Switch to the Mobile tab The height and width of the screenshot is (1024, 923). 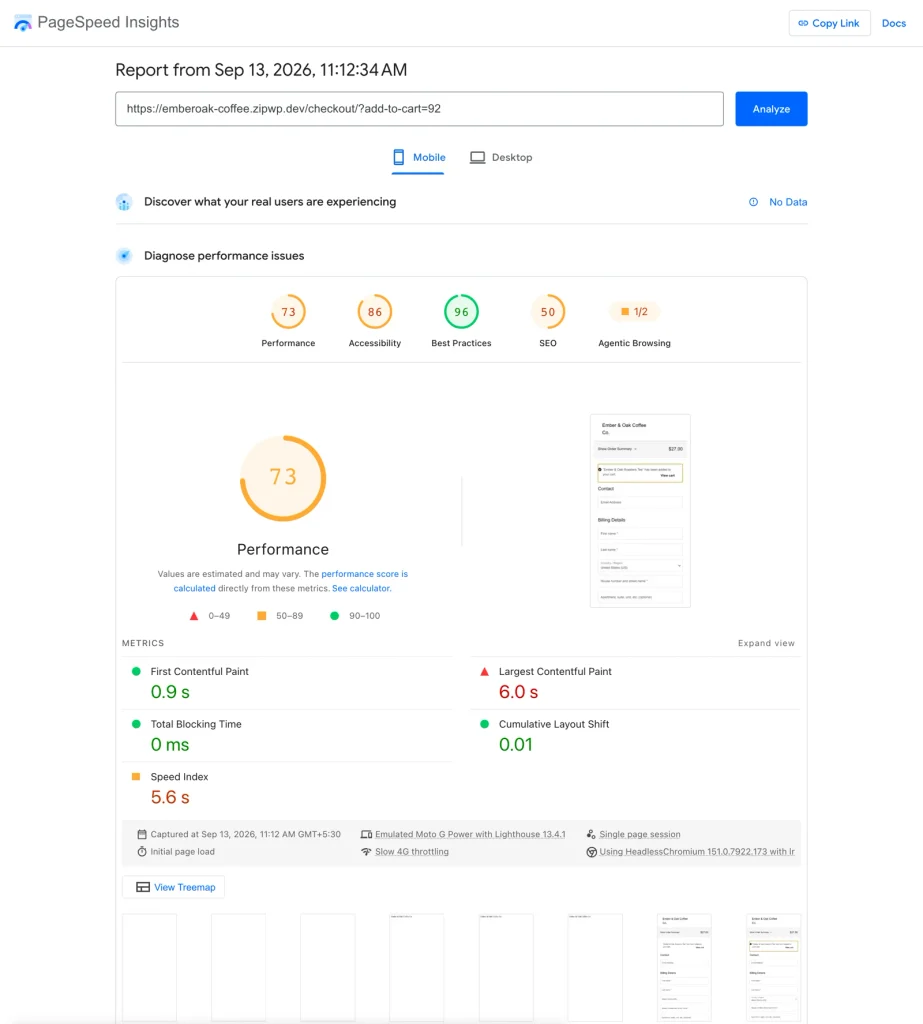click(418, 157)
